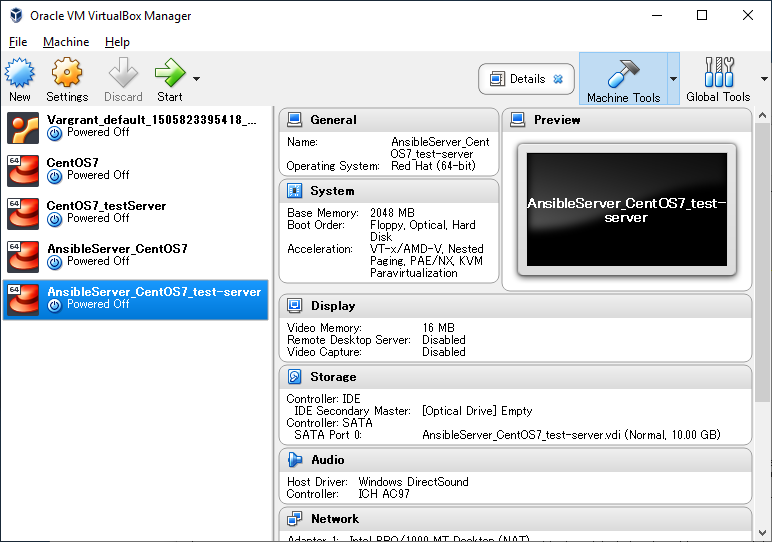This screenshot has width=772, height=542.
Task: Click power state icon of Vargrant_default
Action: [55, 133]
